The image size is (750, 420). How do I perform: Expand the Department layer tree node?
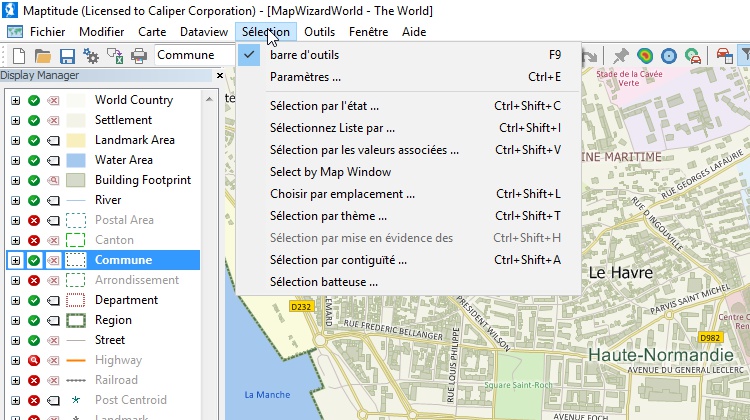tap(15, 300)
